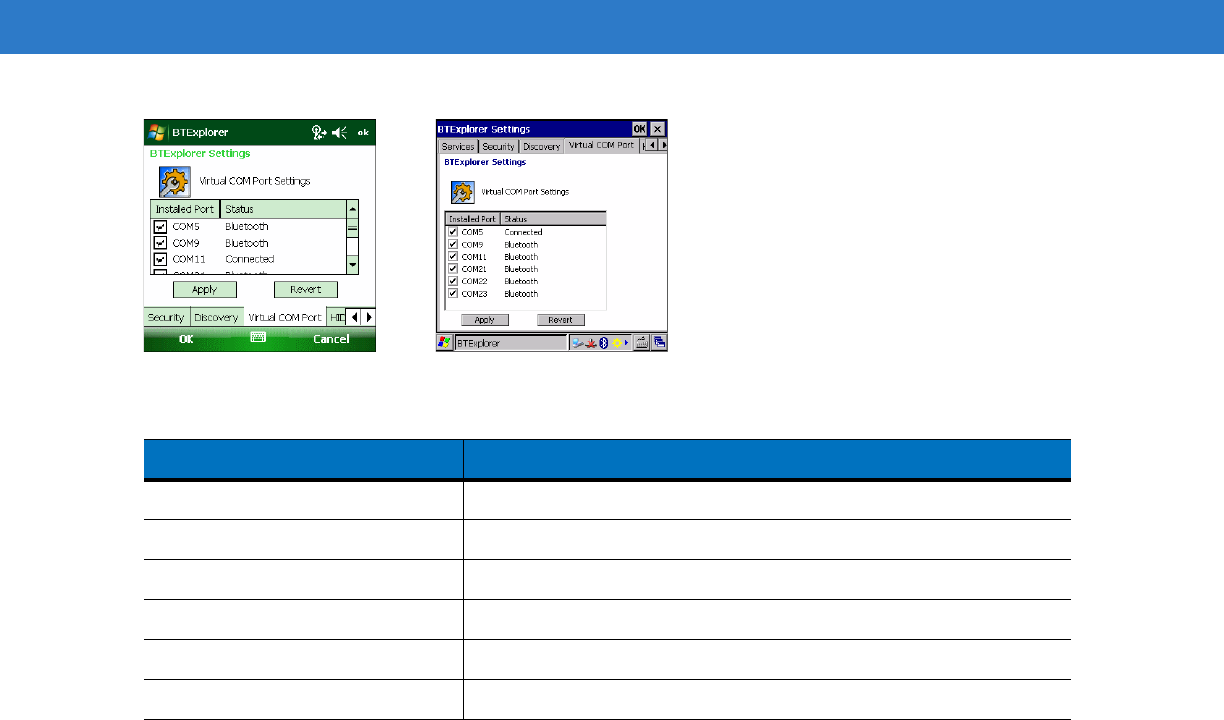Uncheck COM9 in the green window list
This screenshot has width=1224, height=720.
pos(160,243)
